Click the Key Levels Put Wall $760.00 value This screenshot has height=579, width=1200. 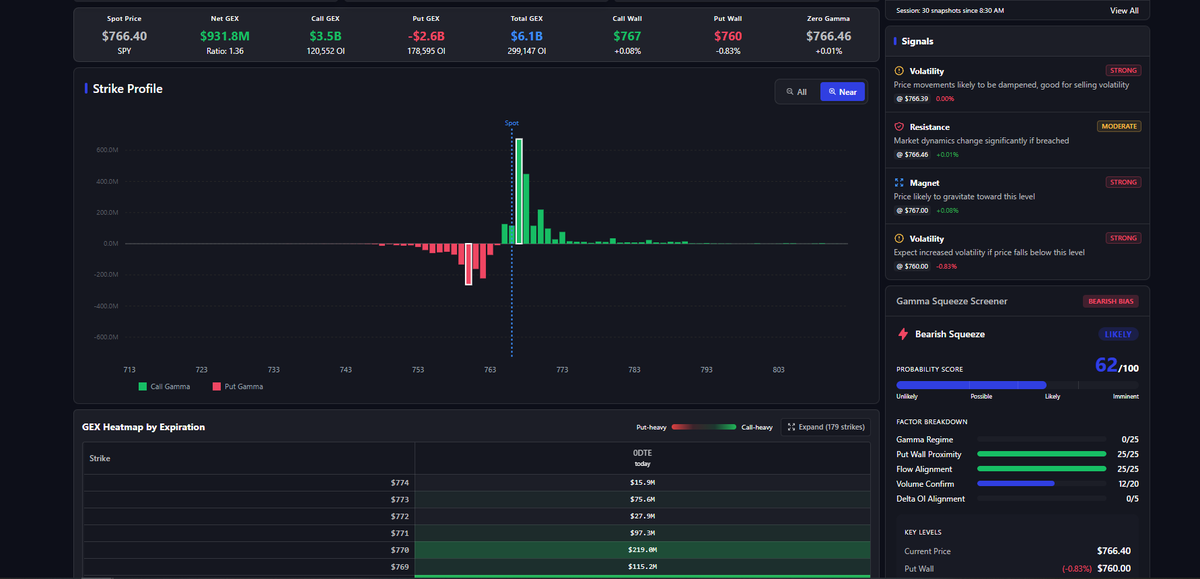tap(1113, 569)
